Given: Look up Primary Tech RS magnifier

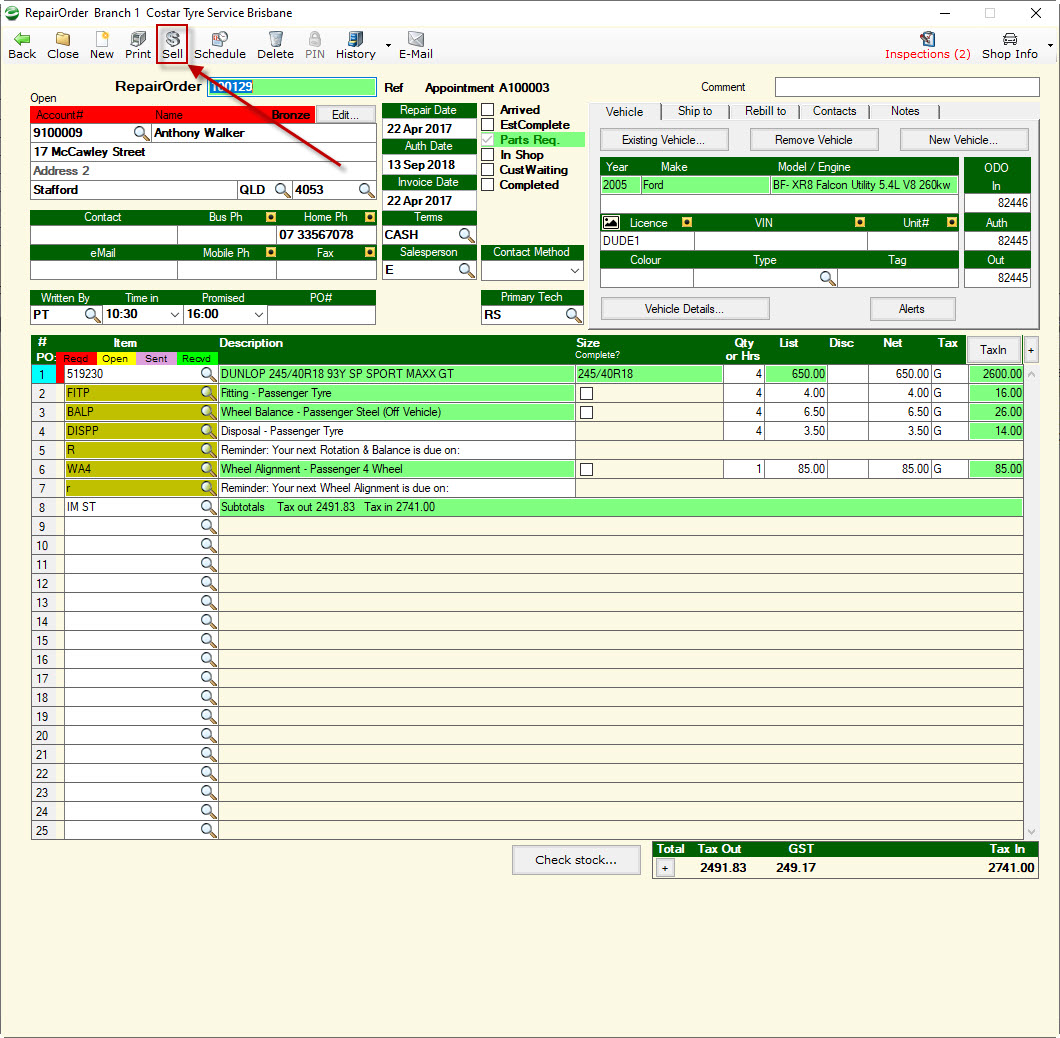Looking at the screenshot, I should pos(574,314).
